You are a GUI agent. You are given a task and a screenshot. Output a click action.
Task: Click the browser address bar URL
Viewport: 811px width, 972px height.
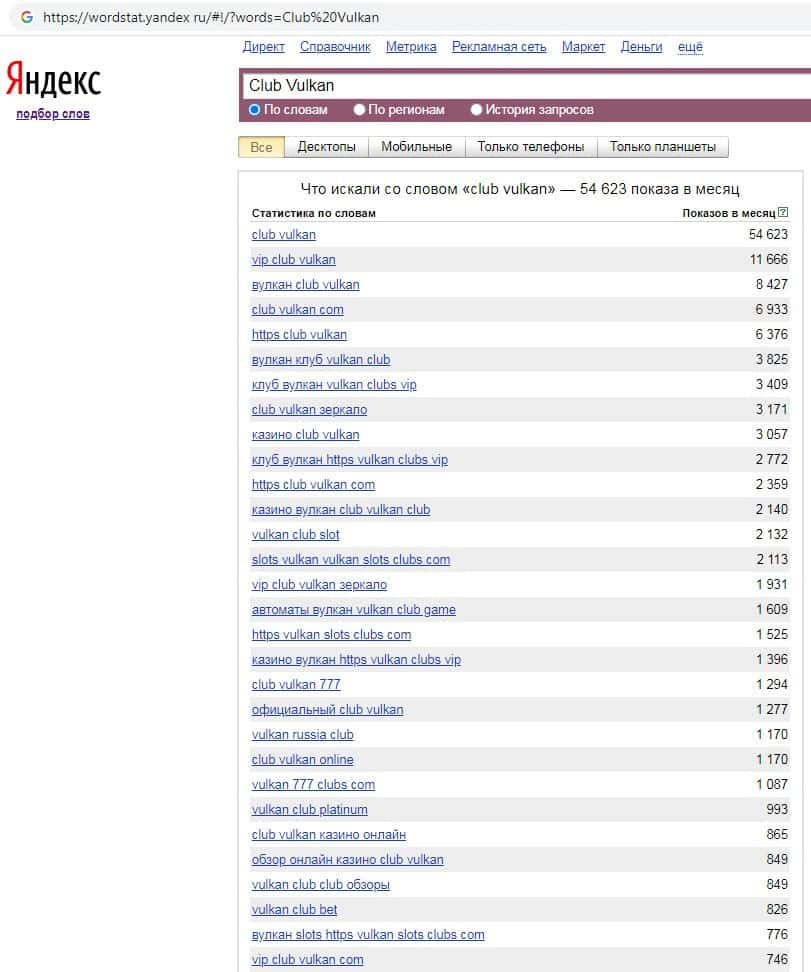pyautogui.click(x=211, y=17)
